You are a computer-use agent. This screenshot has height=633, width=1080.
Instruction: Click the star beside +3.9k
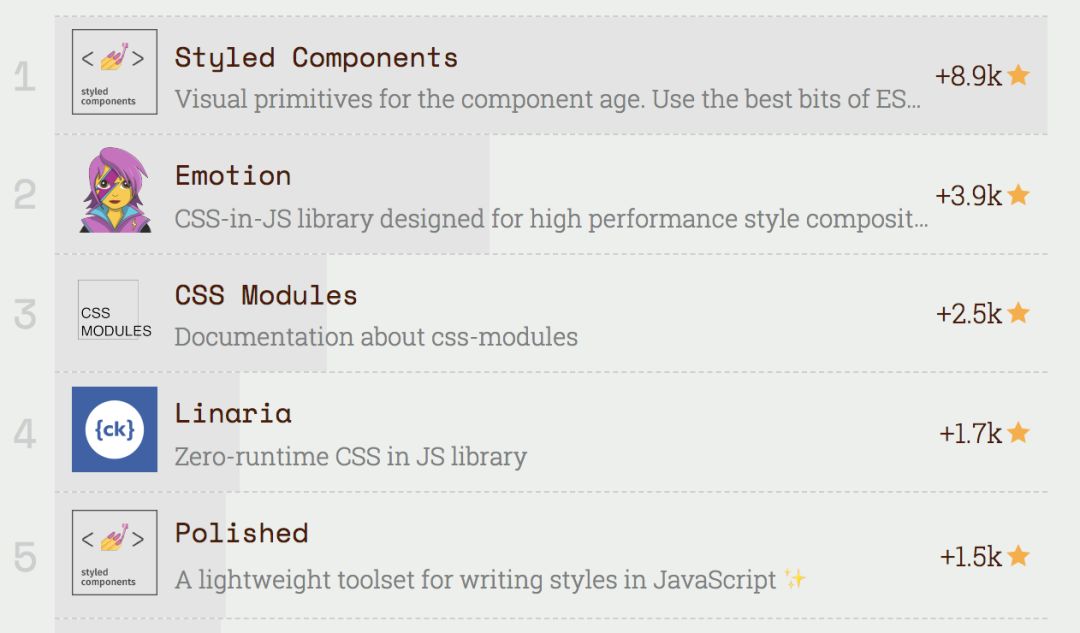1018,194
